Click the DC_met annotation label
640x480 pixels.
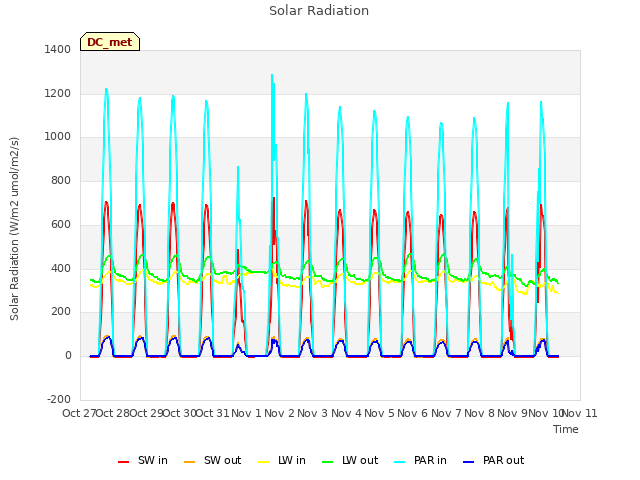tap(110, 42)
